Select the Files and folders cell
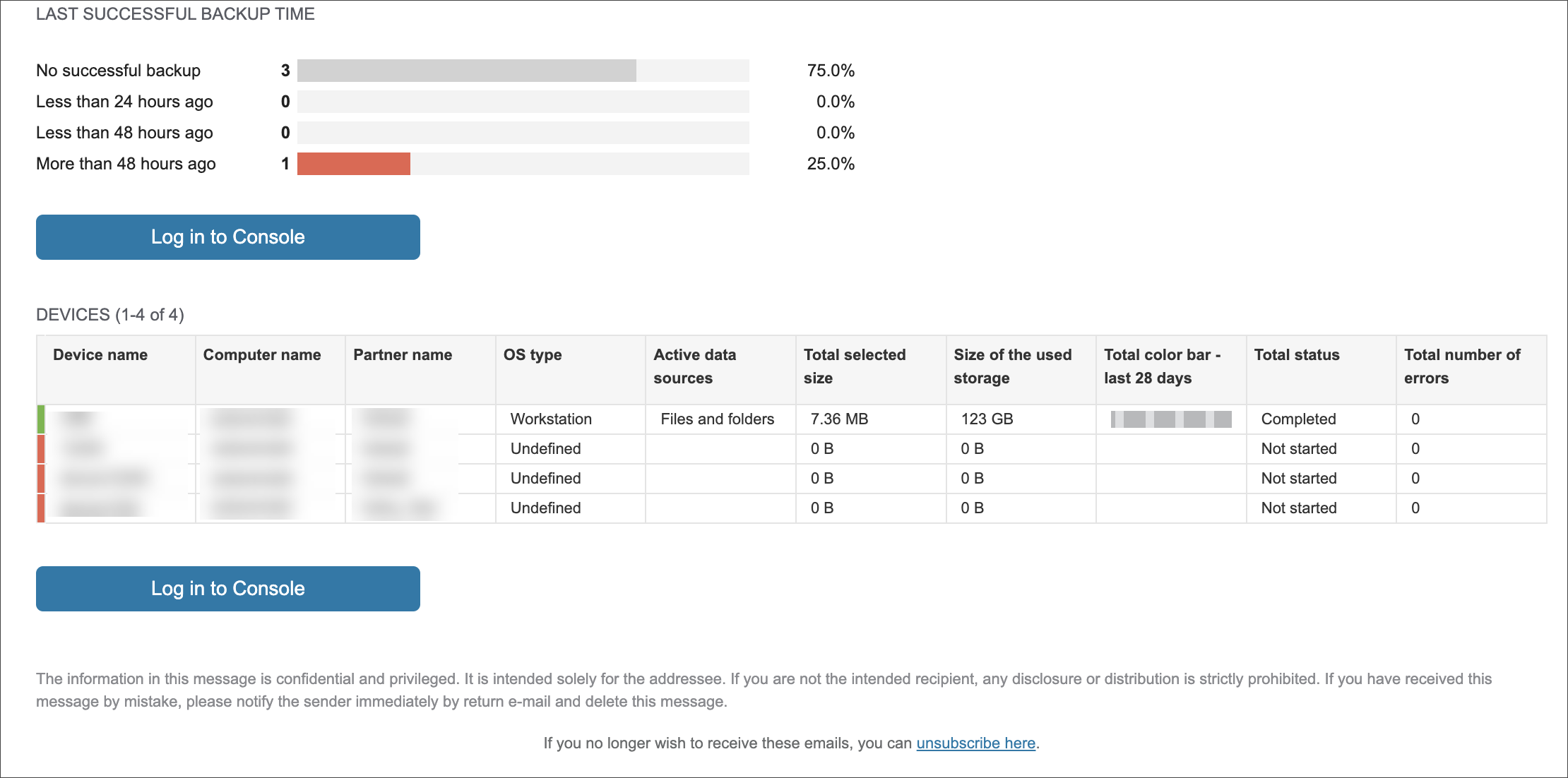 coord(717,419)
